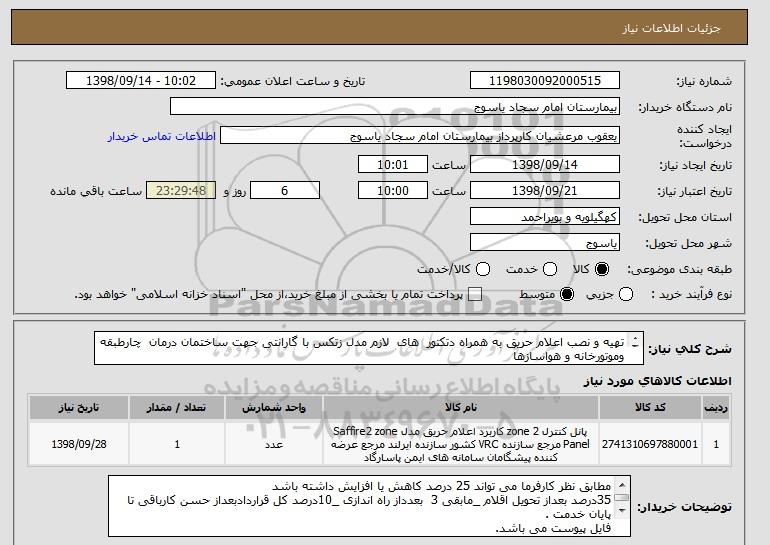The height and width of the screenshot is (545, 770).
Task: Click the remaining days field showing 6
Action: (x=285, y=191)
